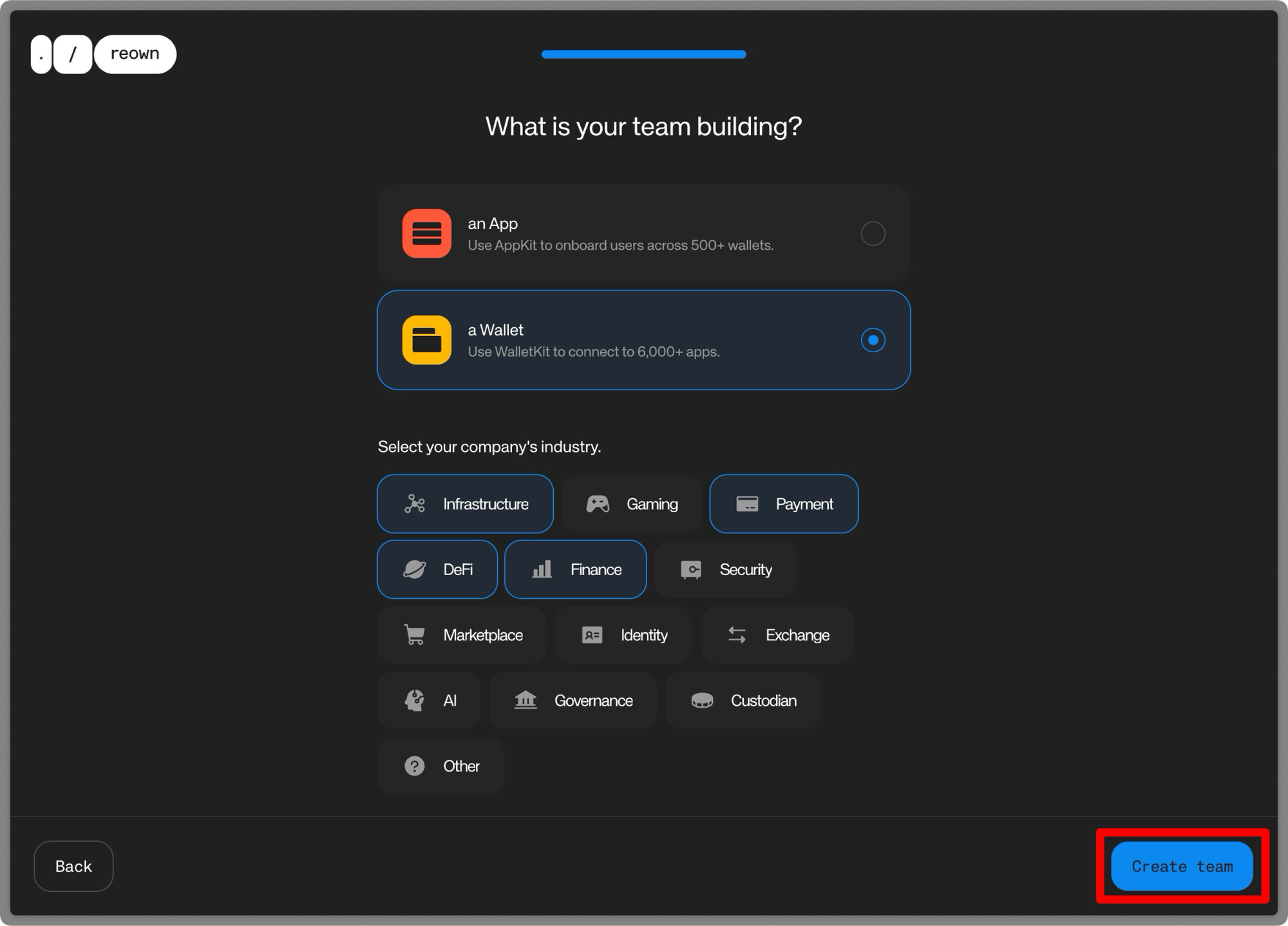Image resolution: width=1288 pixels, height=926 pixels.
Task: Click the AI head icon
Action: point(414,700)
